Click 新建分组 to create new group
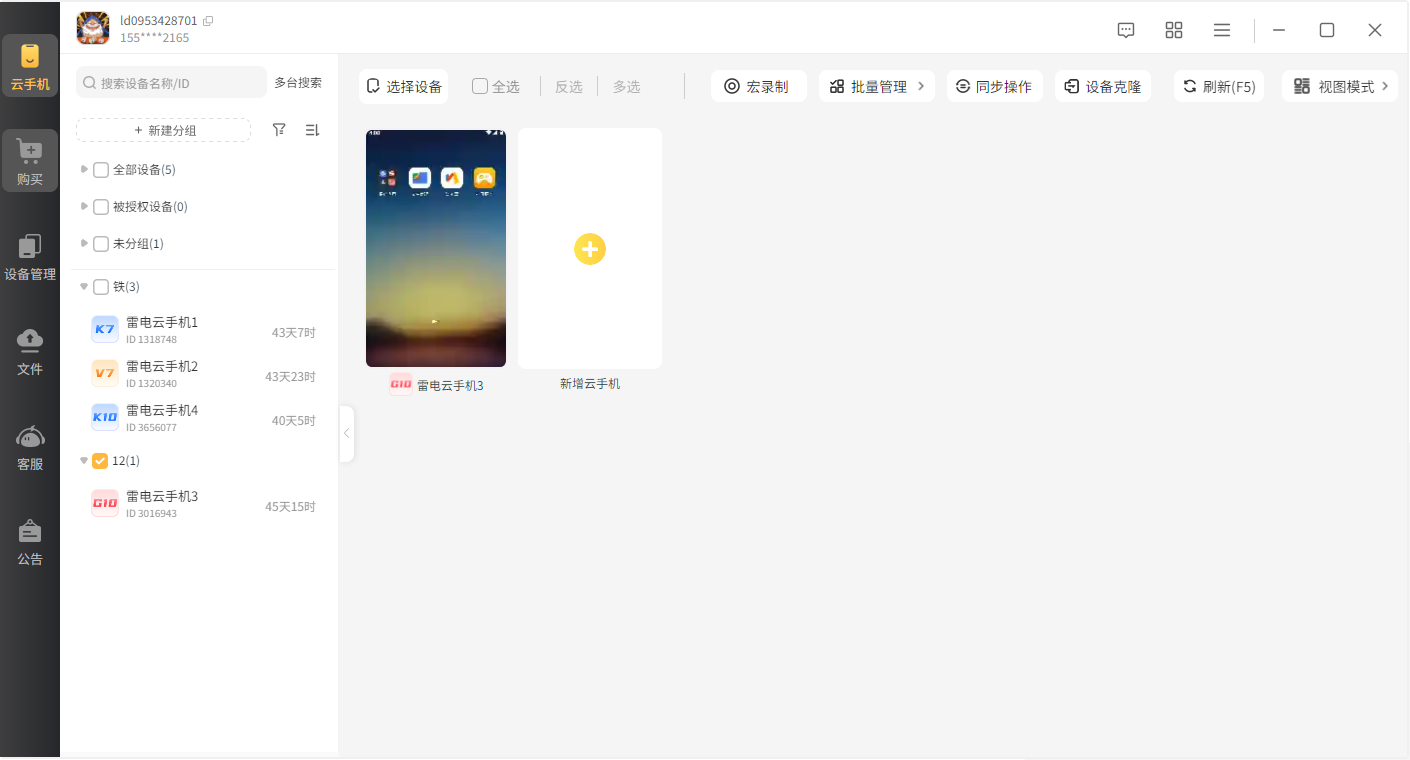The image size is (1410, 760). point(164,131)
